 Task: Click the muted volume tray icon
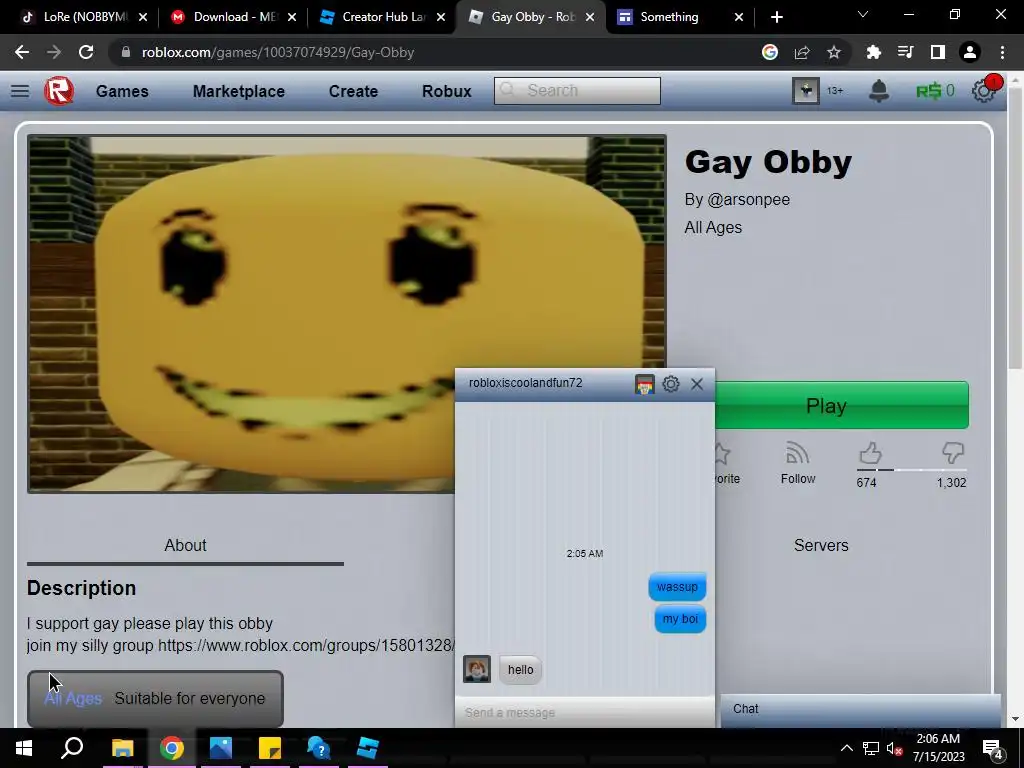[894, 748]
